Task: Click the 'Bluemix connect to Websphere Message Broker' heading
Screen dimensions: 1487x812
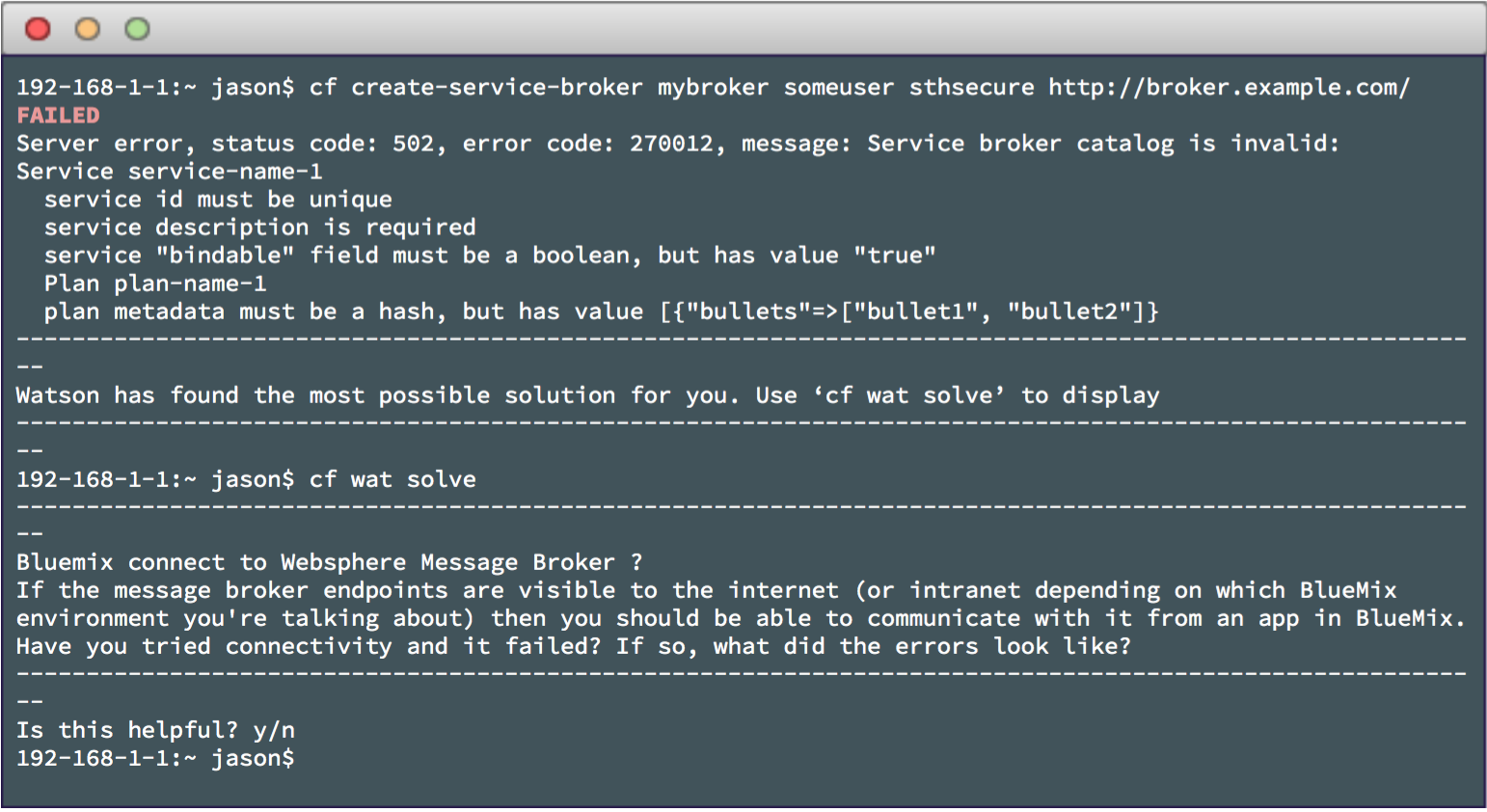Action: 329,561
